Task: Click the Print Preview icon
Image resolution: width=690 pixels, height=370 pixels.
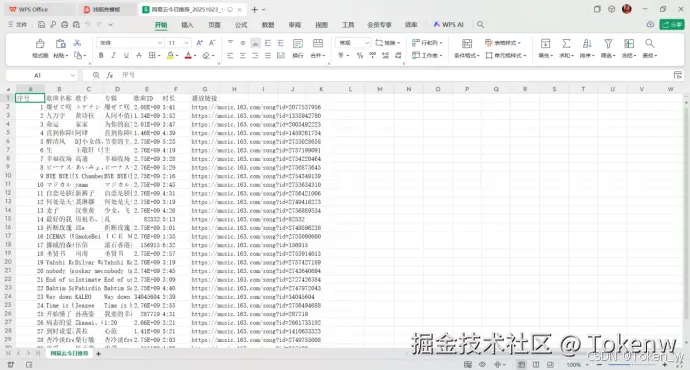Action: (x=76, y=25)
